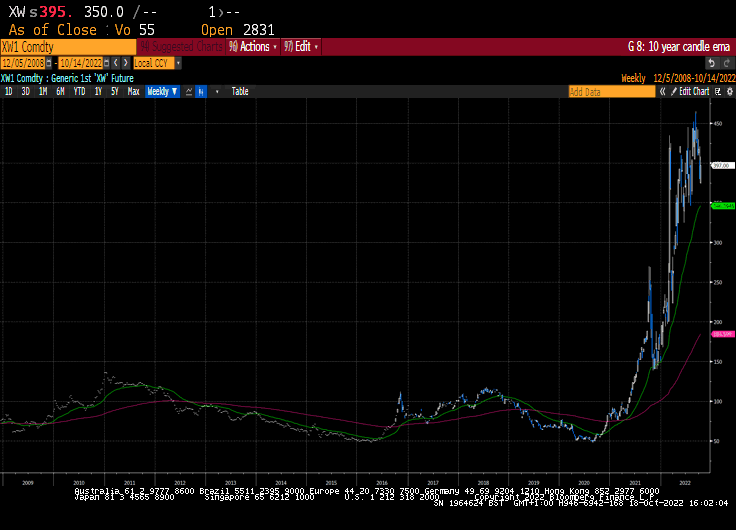Open chart settings gear icon

(729, 92)
